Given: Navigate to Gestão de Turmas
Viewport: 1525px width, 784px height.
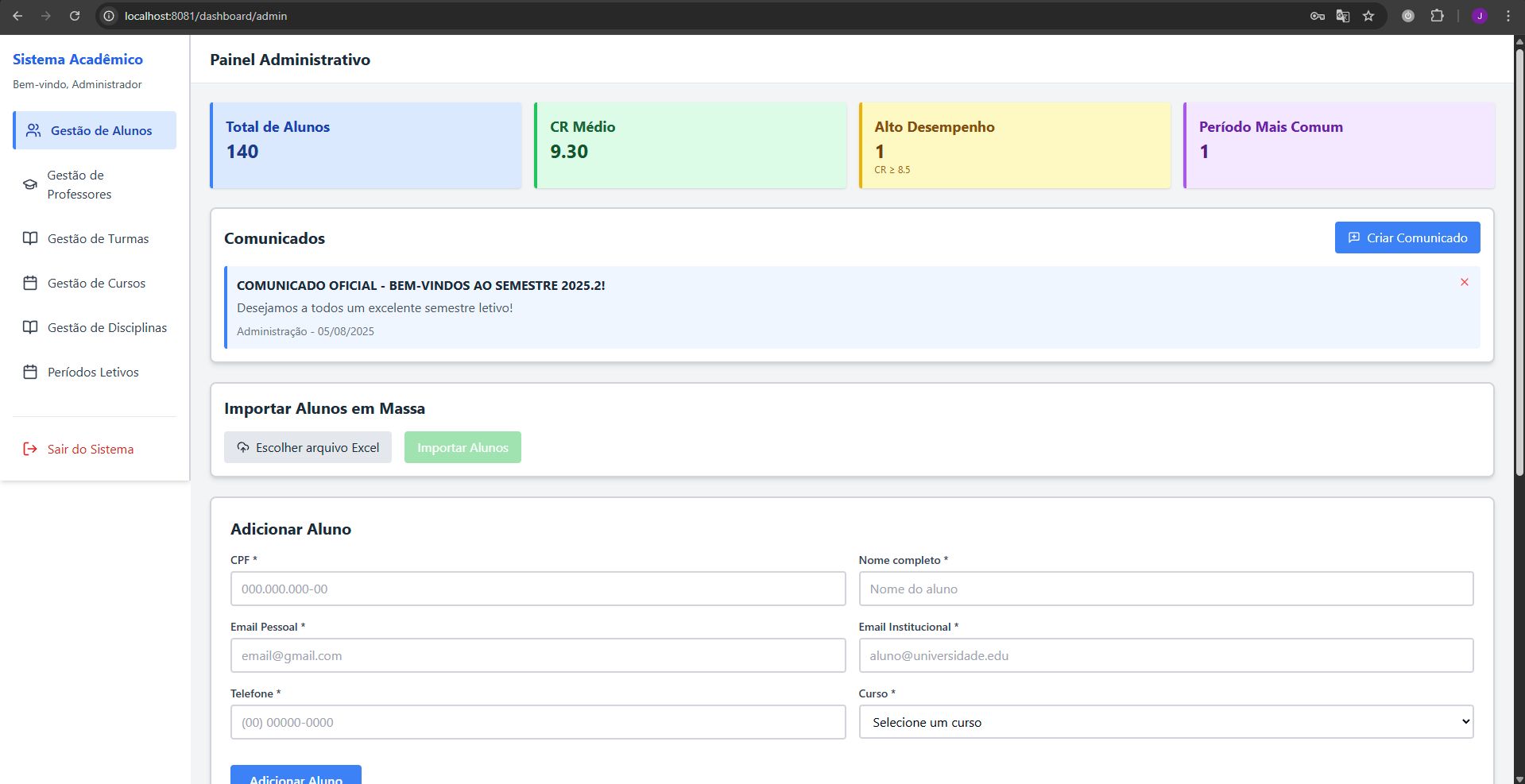Looking at the screenshot, I should pos(95,238).
